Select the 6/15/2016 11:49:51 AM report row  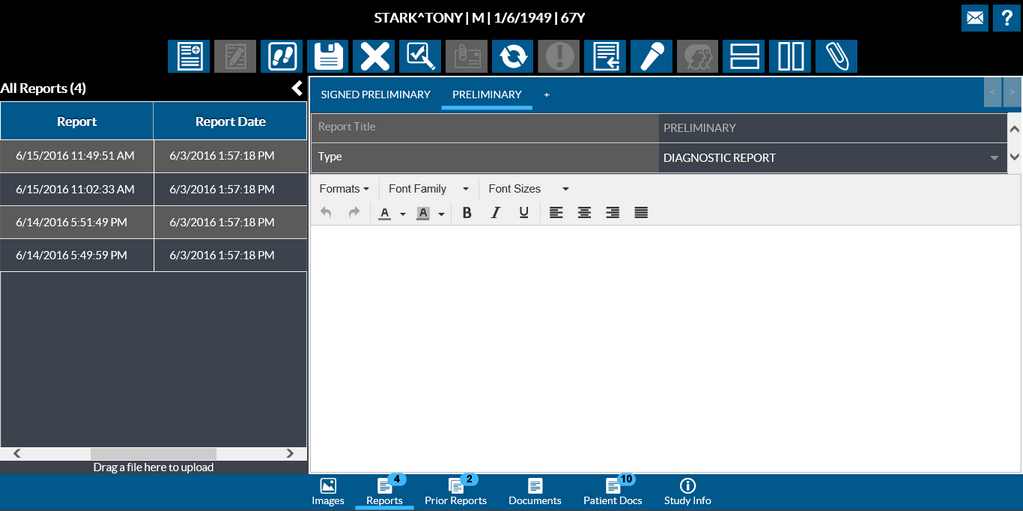coord(76,156)
